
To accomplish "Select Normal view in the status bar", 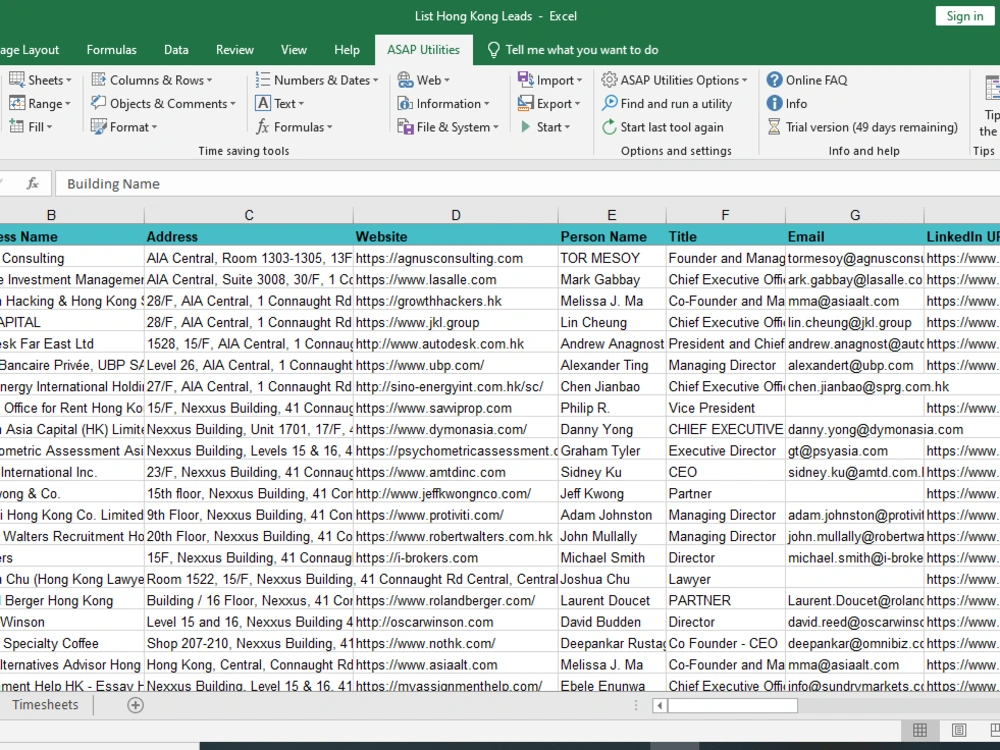I will pyautogui.click(x=918, y=729).
